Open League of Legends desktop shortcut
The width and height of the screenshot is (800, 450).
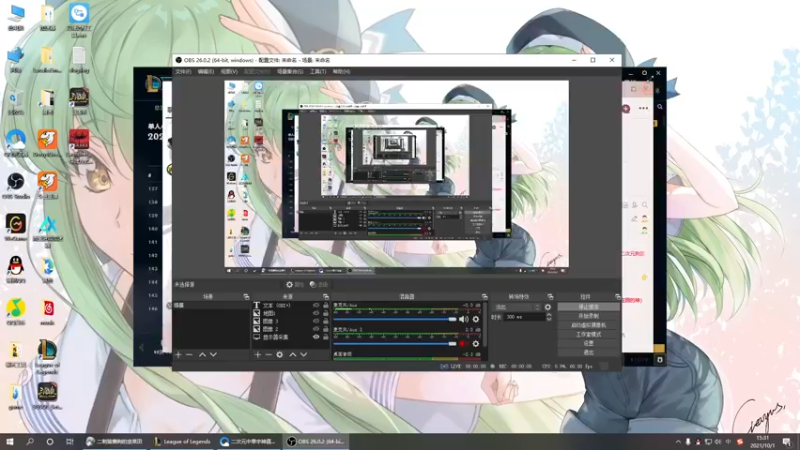point(47,357)
